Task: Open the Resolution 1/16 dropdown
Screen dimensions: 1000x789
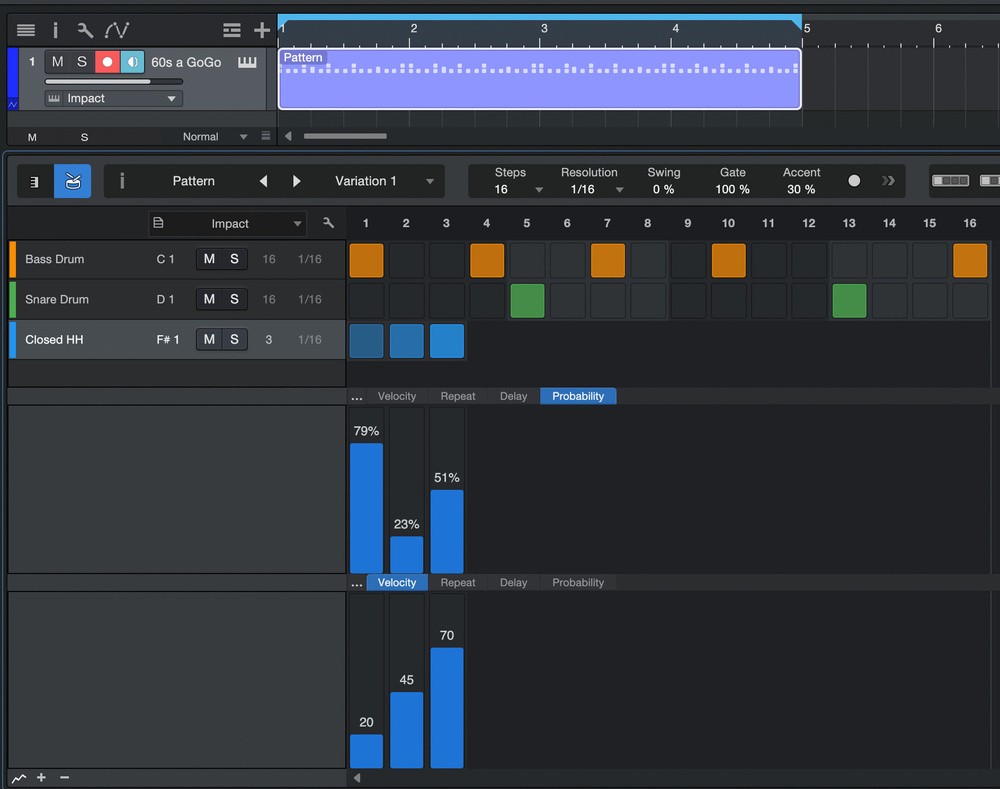Action: 619,189
